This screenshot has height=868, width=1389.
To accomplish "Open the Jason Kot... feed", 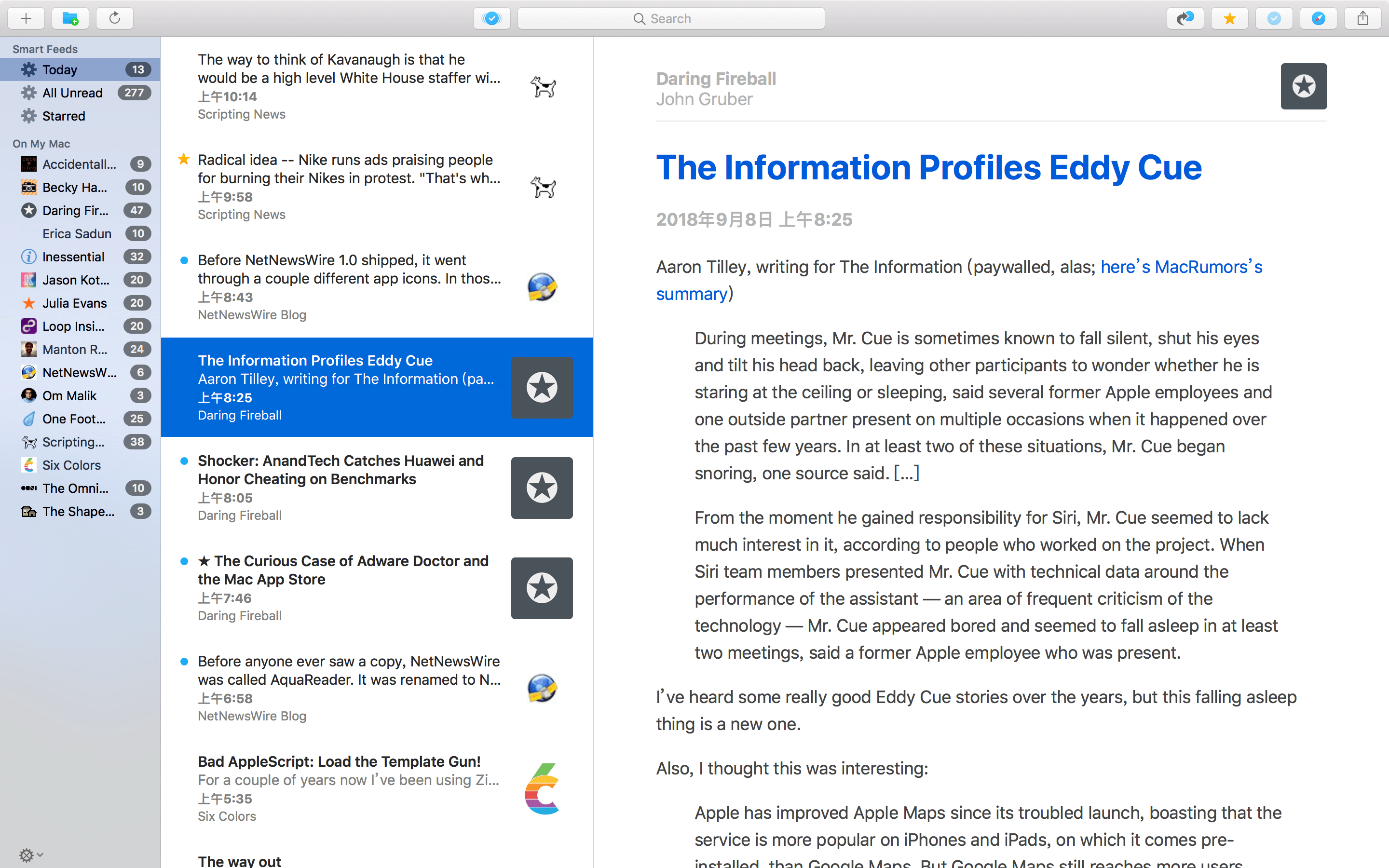I will (81, 280).
